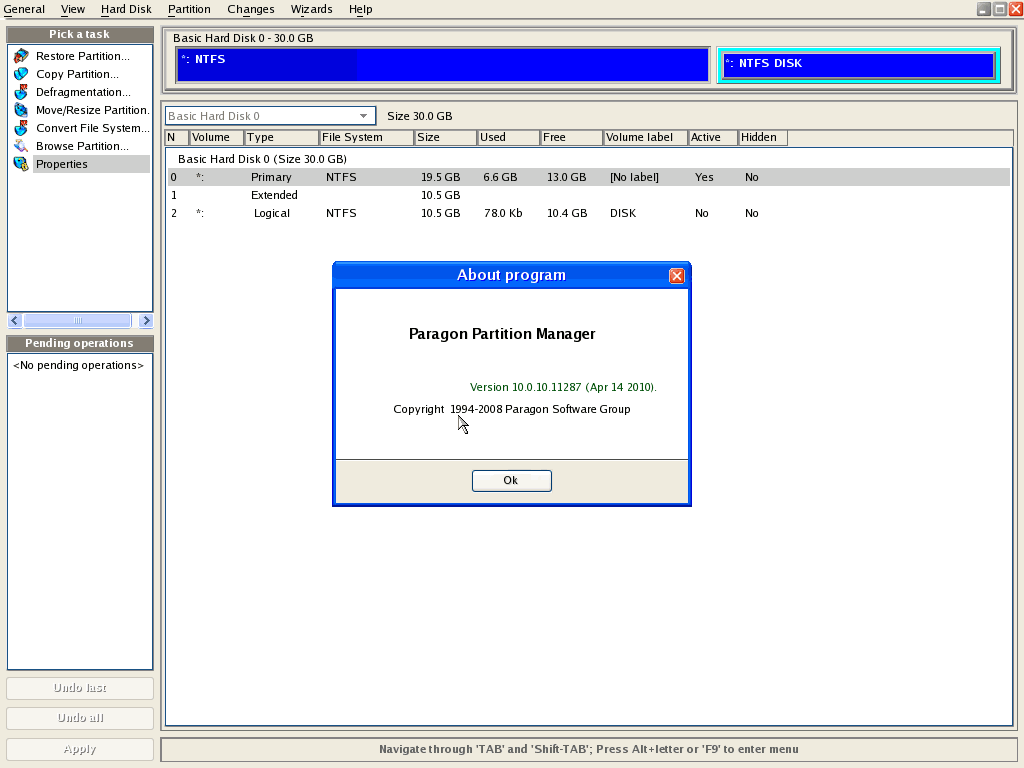Click the '6.6 GB' used value
Viewport: 1024px width, 768px height.
coord(500,177)
